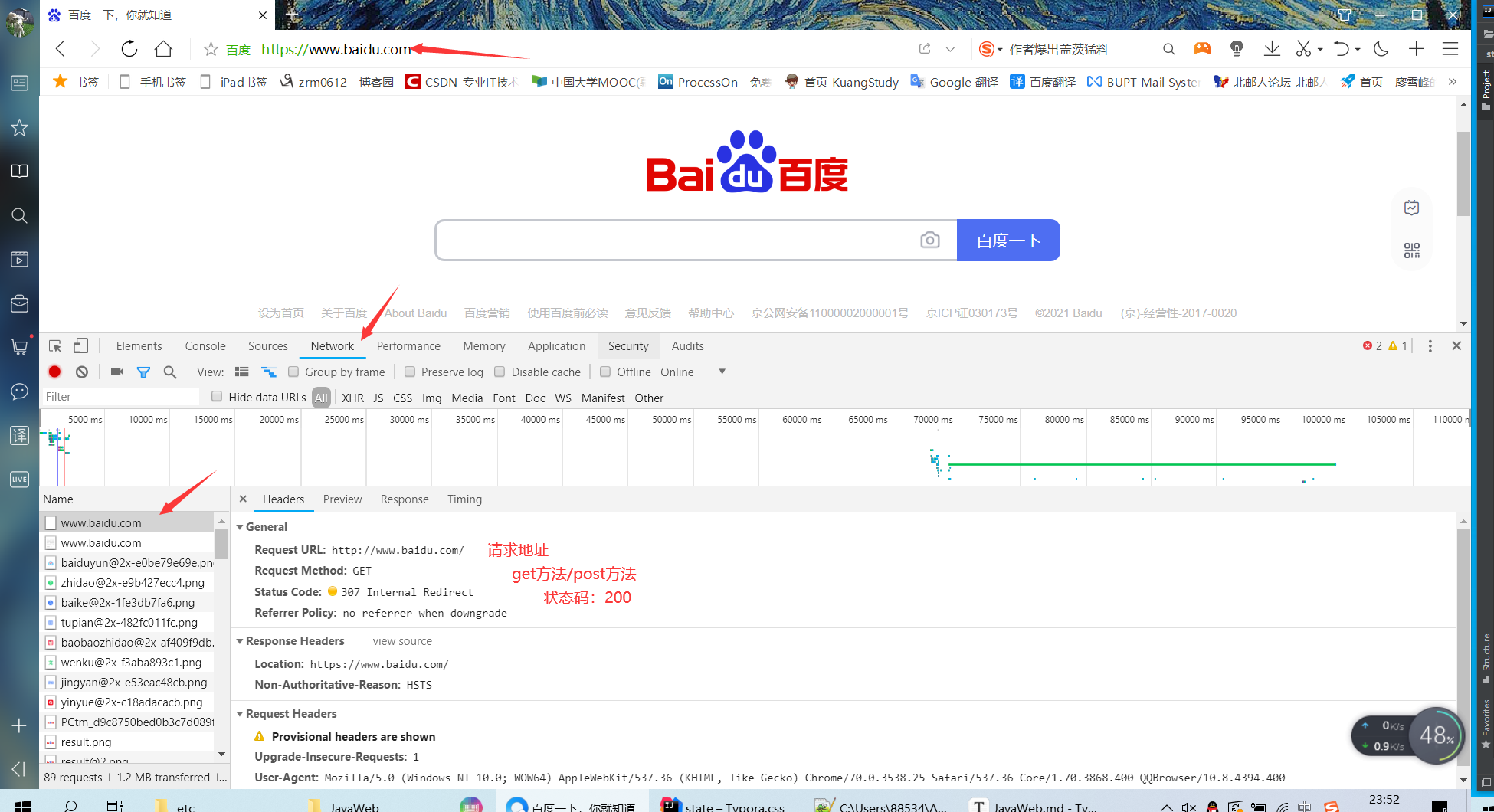Viewport: 1494px width, 812px height.
Task: Toggle night mode moon icon
Action: (1381, 49)
